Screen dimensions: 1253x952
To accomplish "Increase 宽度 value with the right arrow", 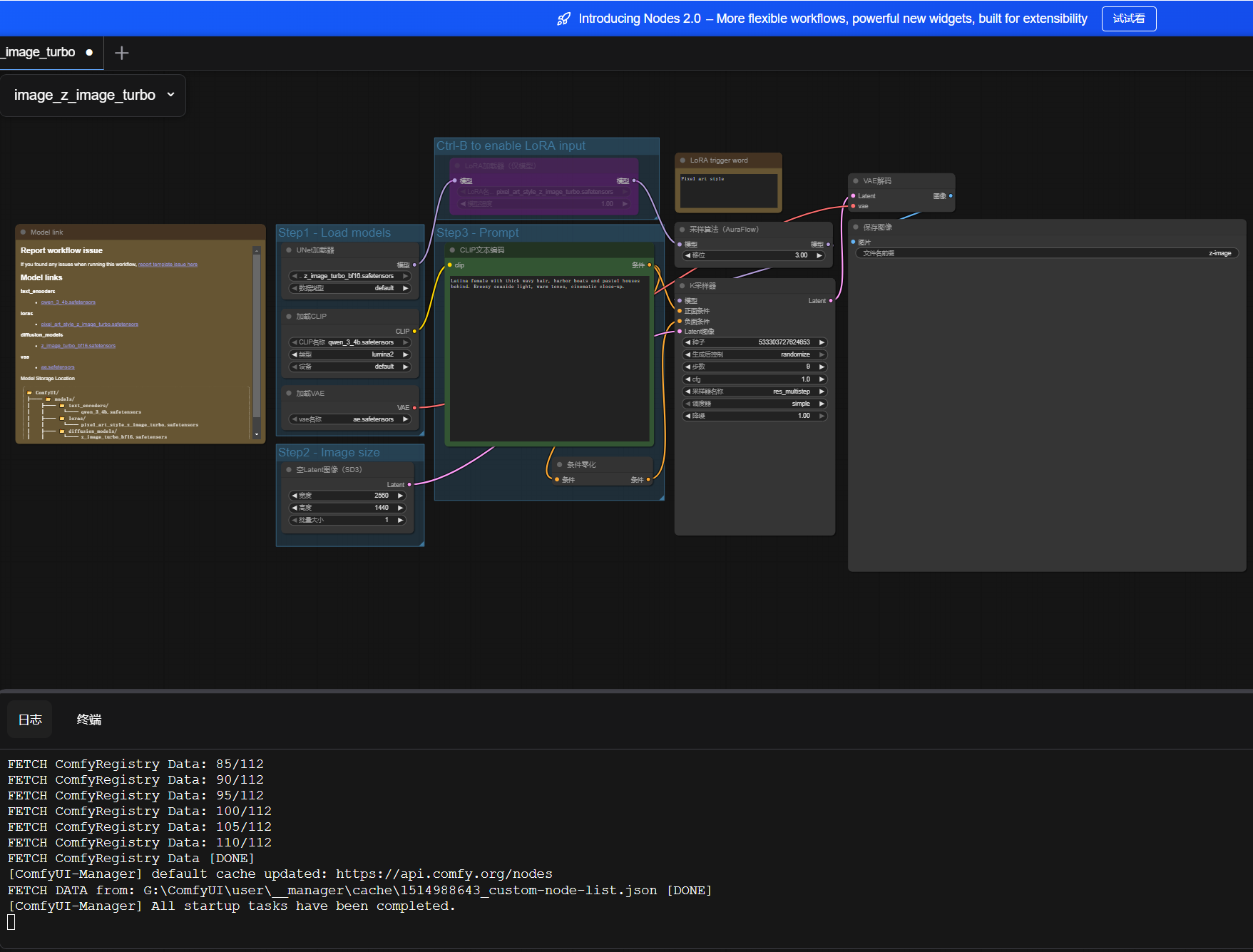I will point(400,496).
